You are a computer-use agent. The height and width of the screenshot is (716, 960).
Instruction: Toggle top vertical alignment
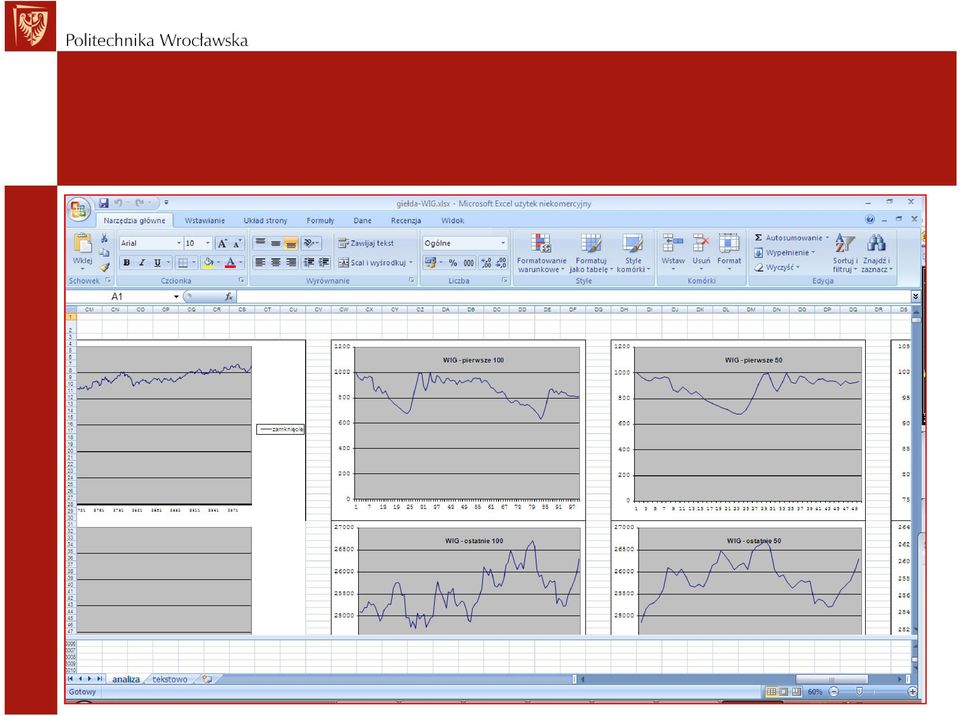pos(260,243)
